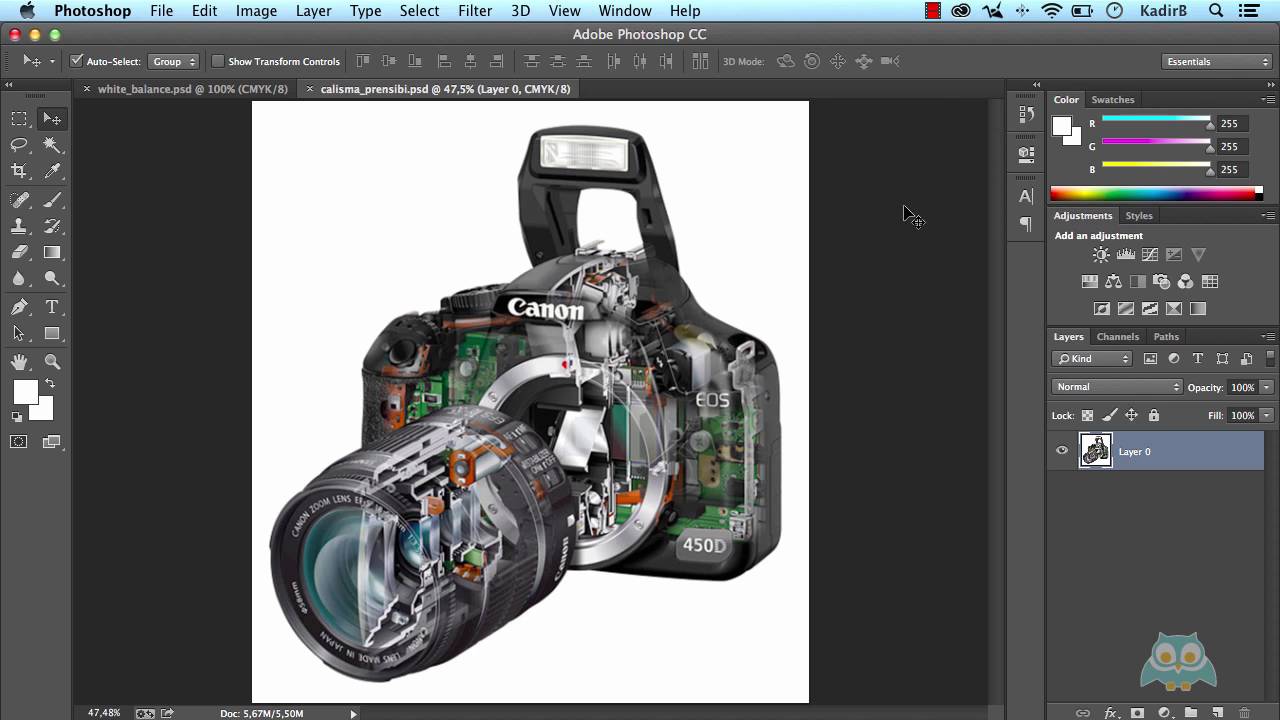Add a layer style (fx)
The height and width of the screenshot is (720, 1280).
tap(1111, 713)
